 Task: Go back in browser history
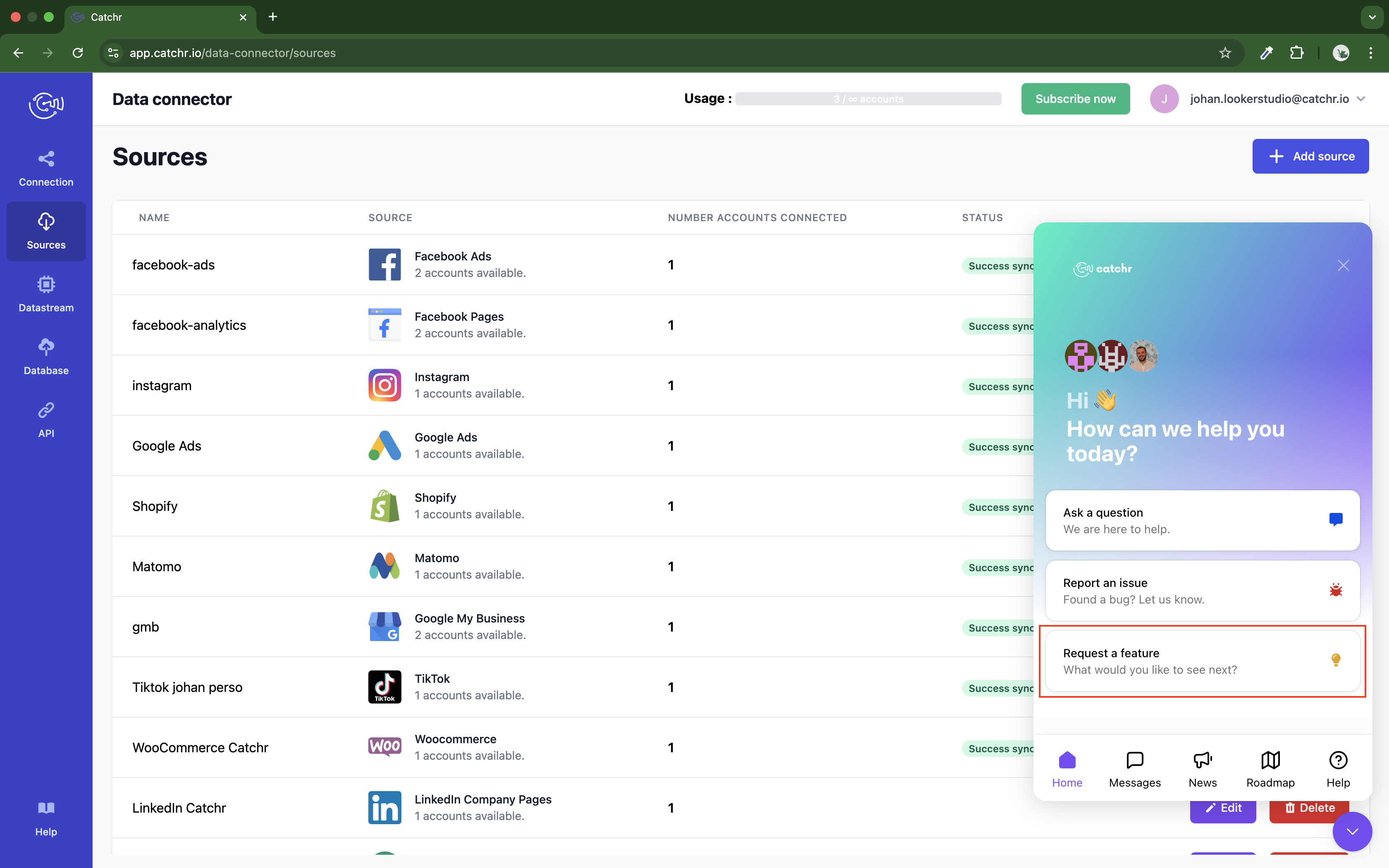pos(18,53)
